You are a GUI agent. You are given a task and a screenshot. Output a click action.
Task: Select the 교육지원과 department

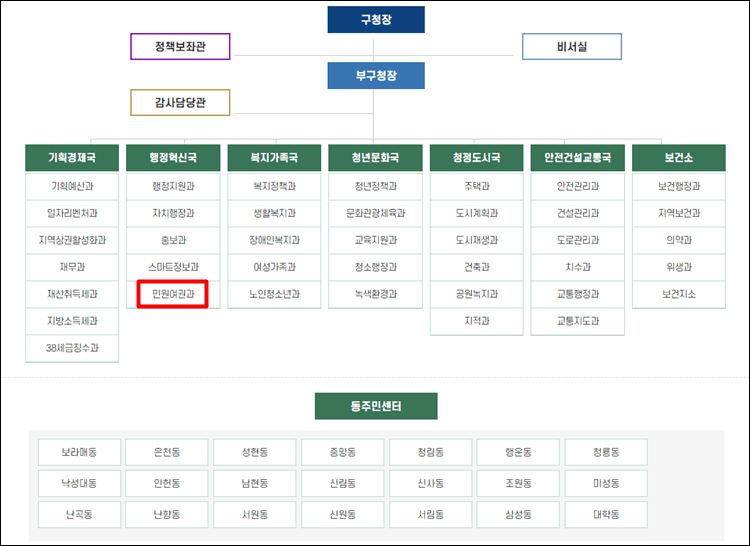coord(375,240)
